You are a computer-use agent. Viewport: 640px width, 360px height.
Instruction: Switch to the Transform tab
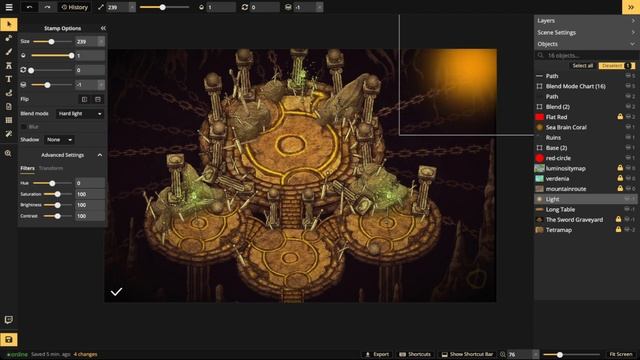[x=51, y=168]
